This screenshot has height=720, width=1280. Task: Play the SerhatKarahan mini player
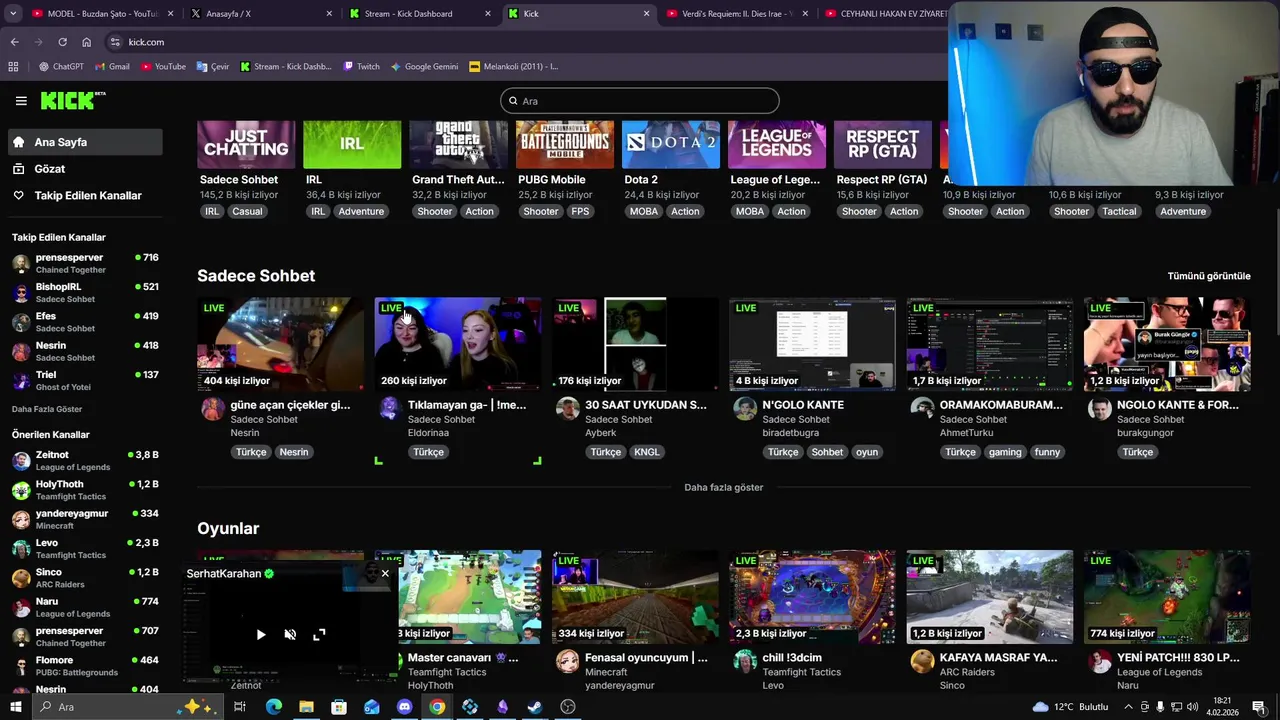tap(261, 634)
